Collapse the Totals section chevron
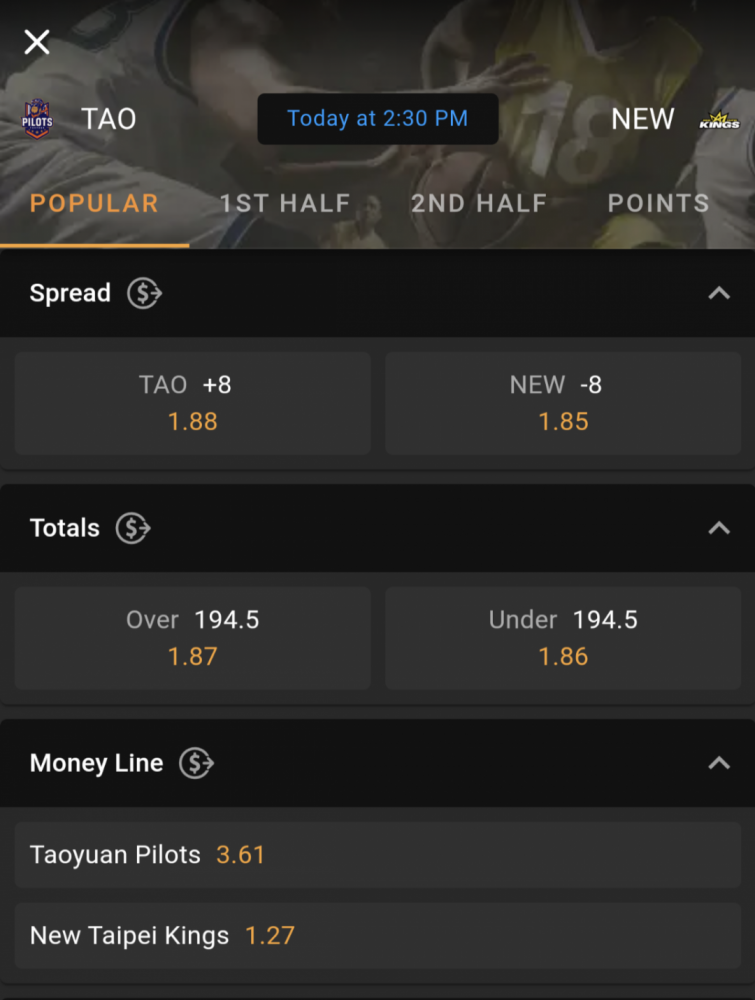 (x=719, y=528)
